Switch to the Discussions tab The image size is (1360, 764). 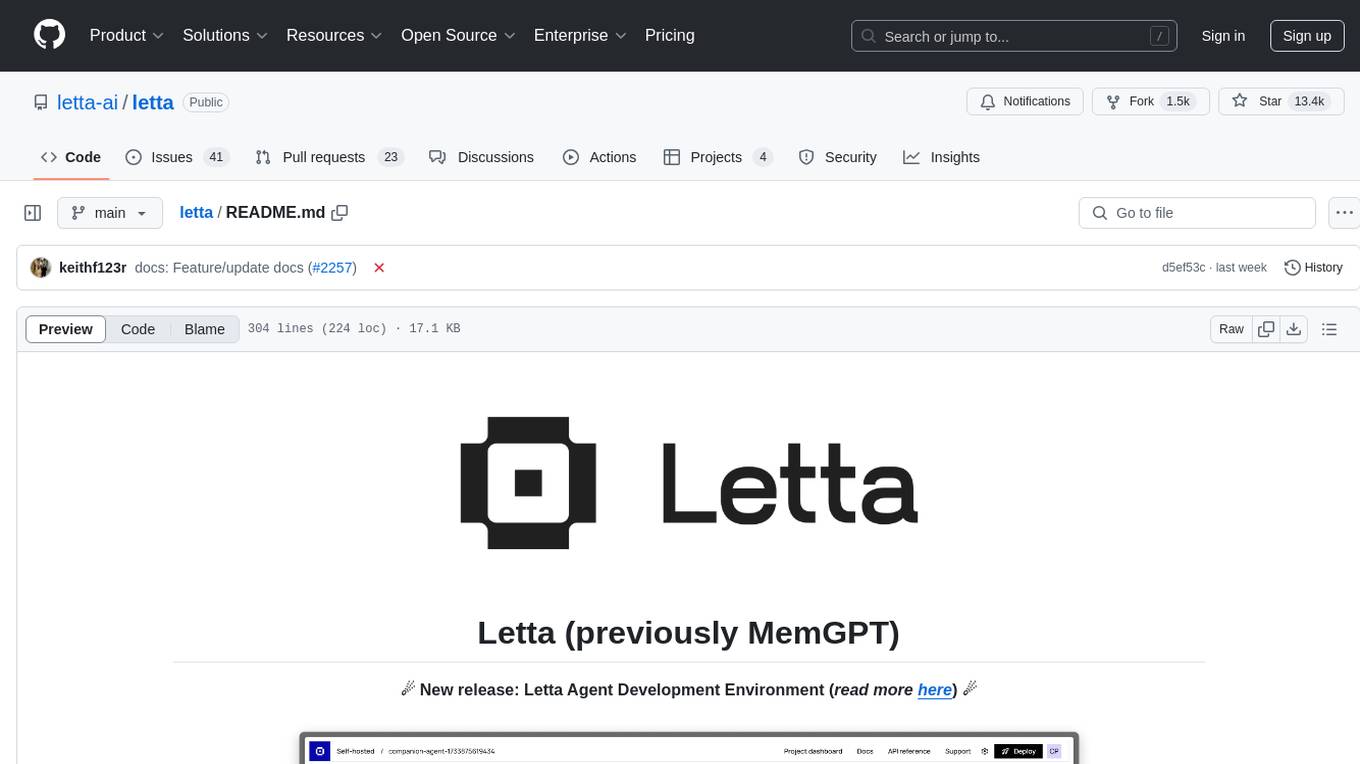tap(481, 157)
